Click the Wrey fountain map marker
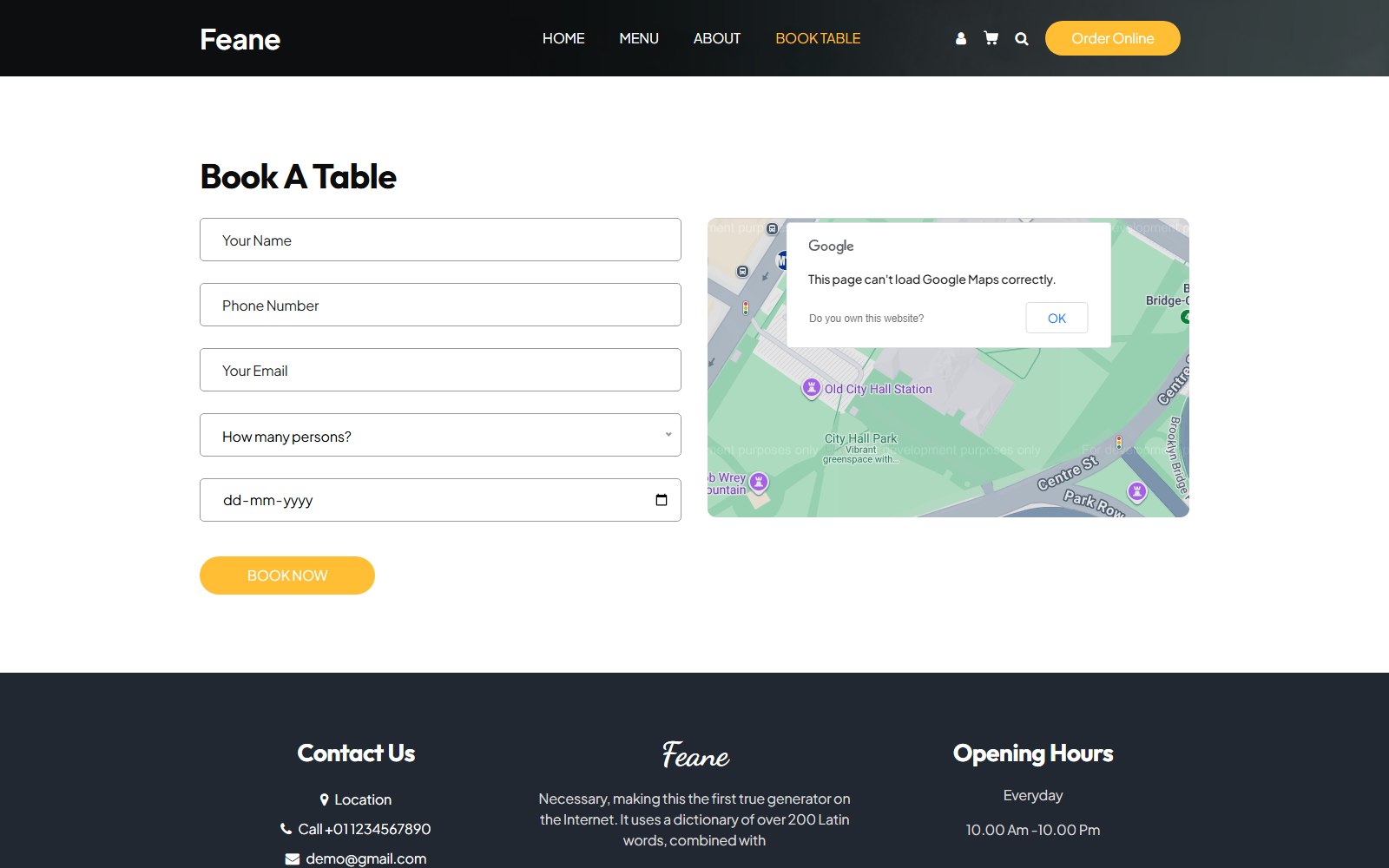 click(759, 482)
